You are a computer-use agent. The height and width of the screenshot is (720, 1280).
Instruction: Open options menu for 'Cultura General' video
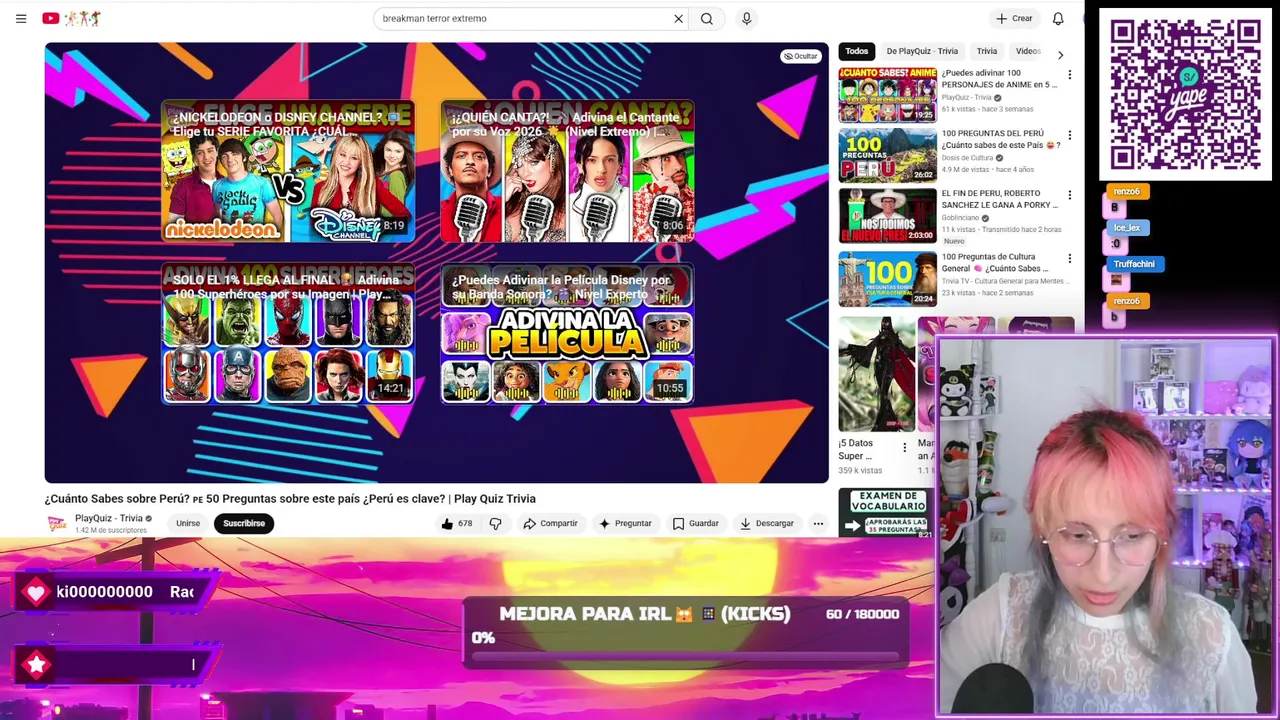pyautogui.click(x=1069, y=259)
